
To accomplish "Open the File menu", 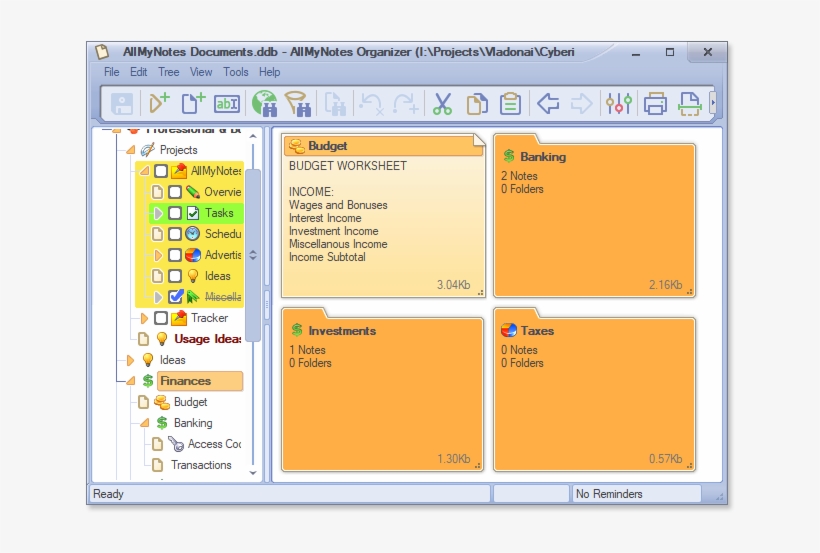I will (111, 72).
